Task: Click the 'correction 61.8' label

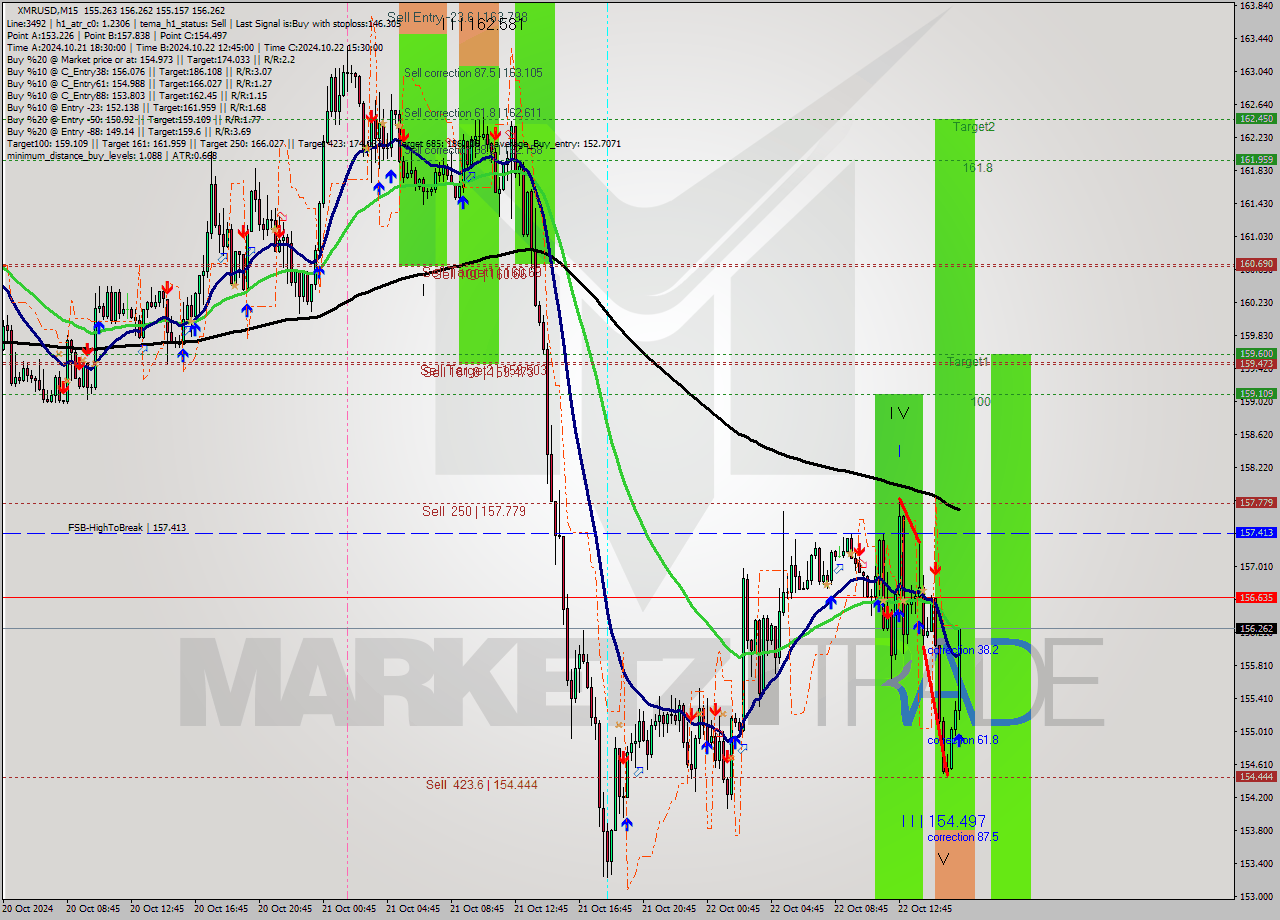Action: [963, 740]
